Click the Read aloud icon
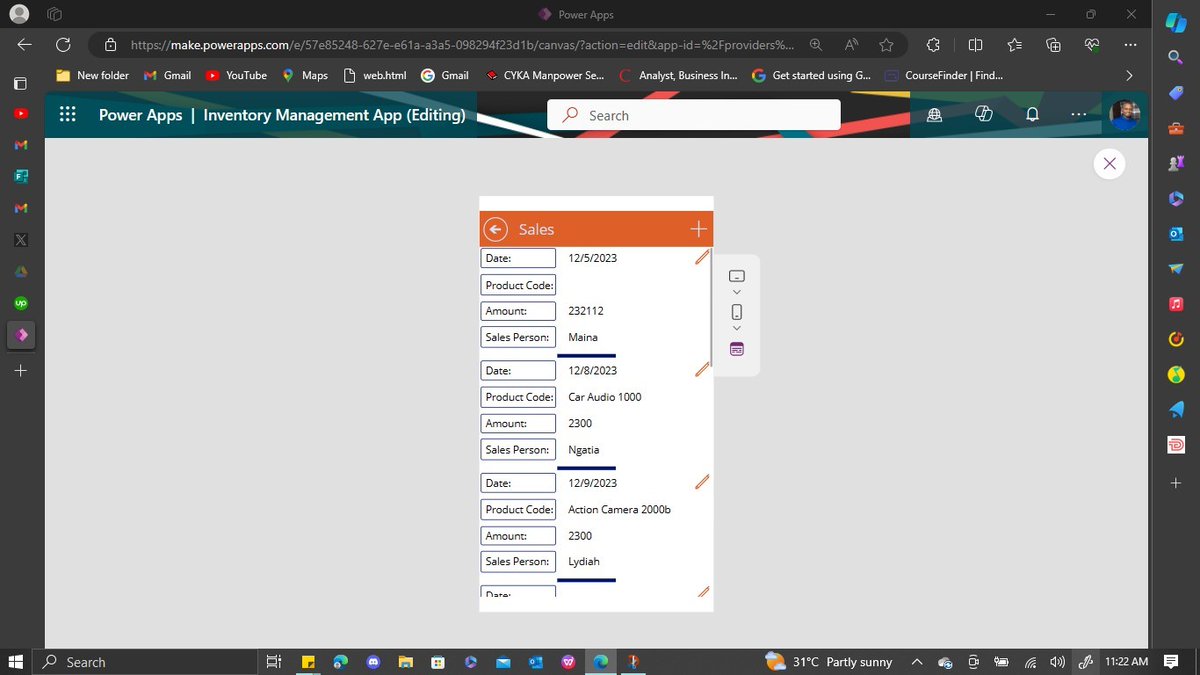The image size is (1200, 675). pos(851,44)
